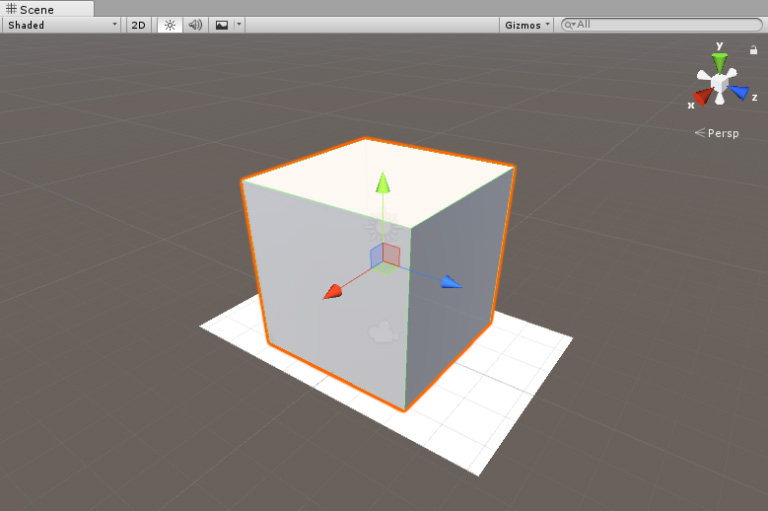Click the image effects toolbar icon
Viewport: 768px width, 511px height.
tap(222, 25)
